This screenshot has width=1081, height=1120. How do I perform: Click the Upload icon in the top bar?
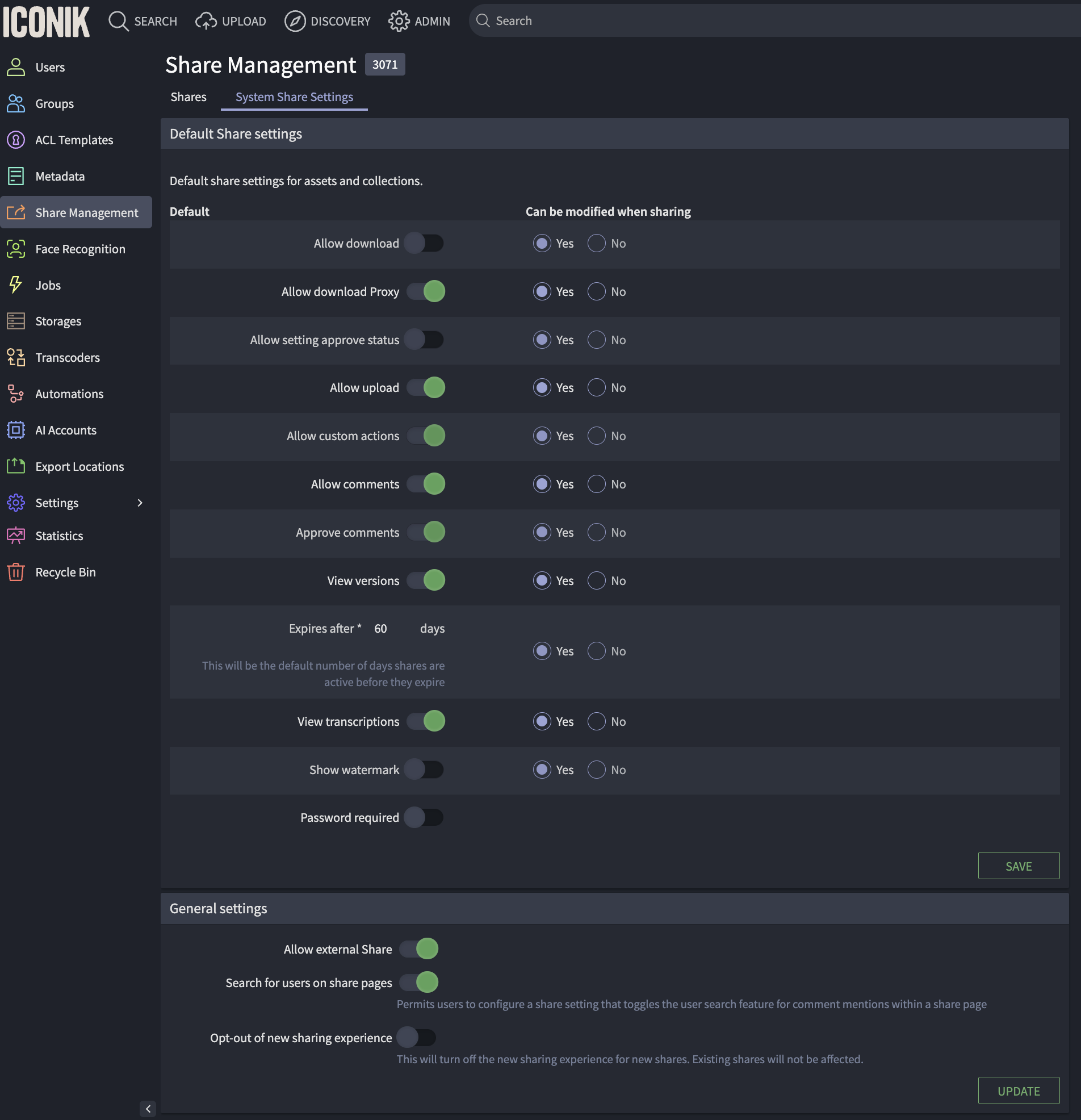coord(204,20)
